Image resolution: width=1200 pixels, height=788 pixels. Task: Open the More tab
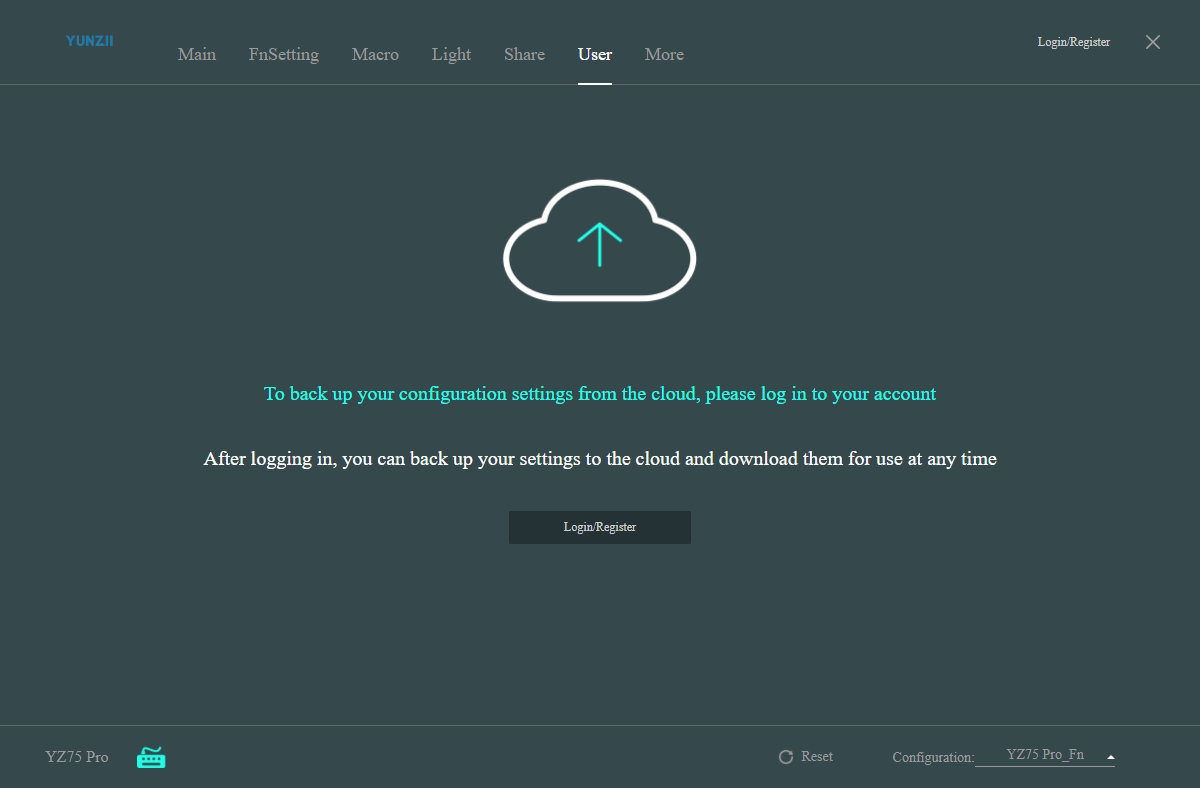point(664,54)
